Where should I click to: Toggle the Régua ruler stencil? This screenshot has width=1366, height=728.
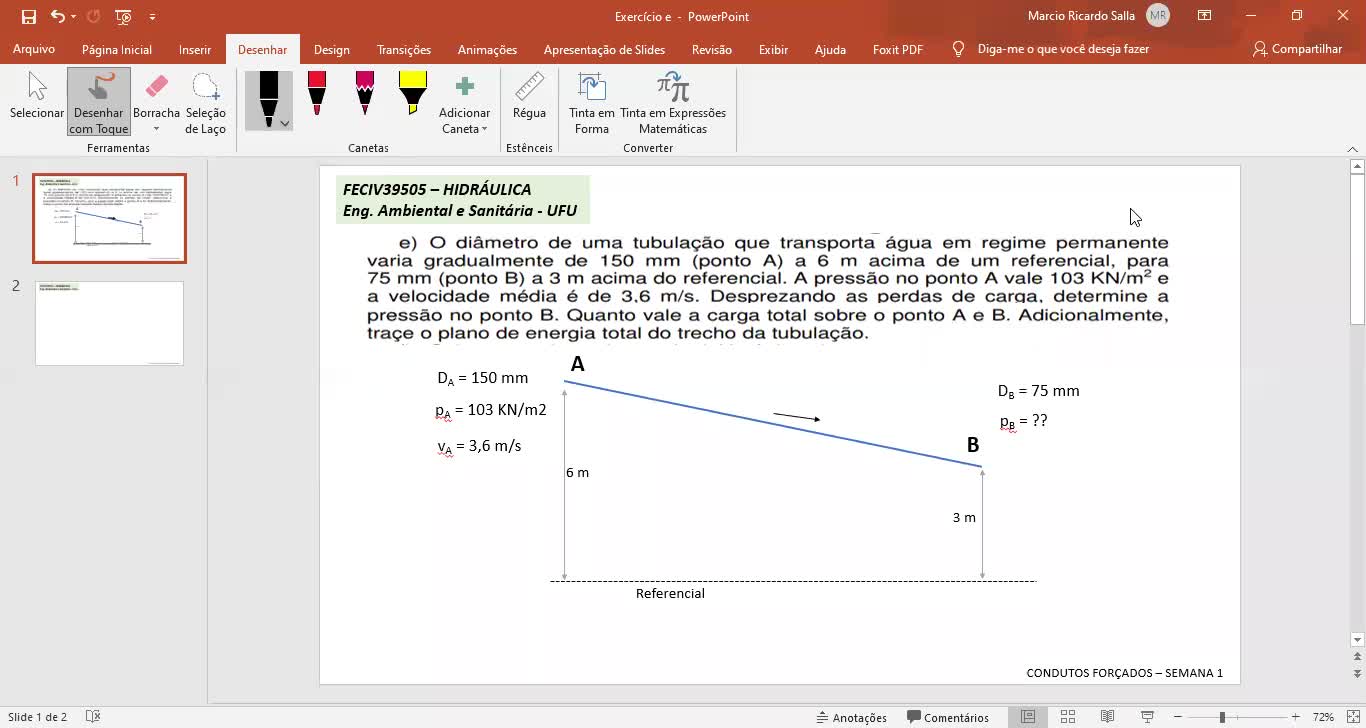tap(529, 97)
